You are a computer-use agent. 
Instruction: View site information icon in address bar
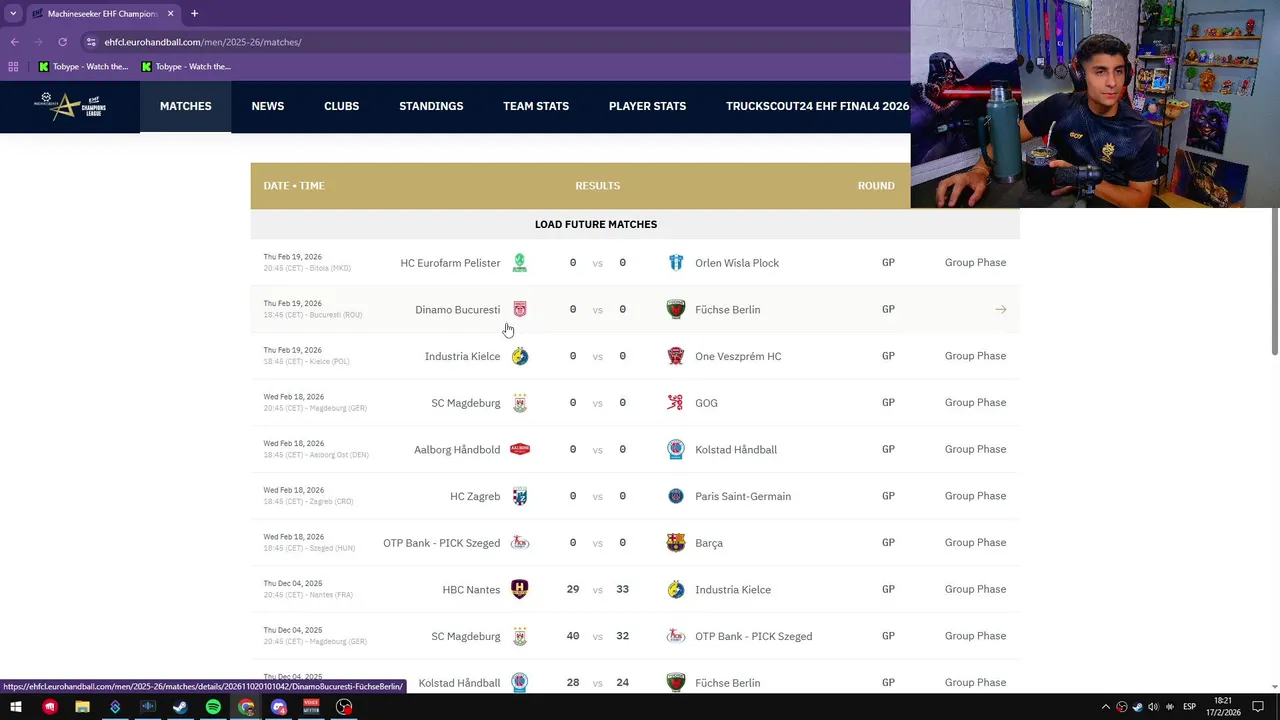91,42
